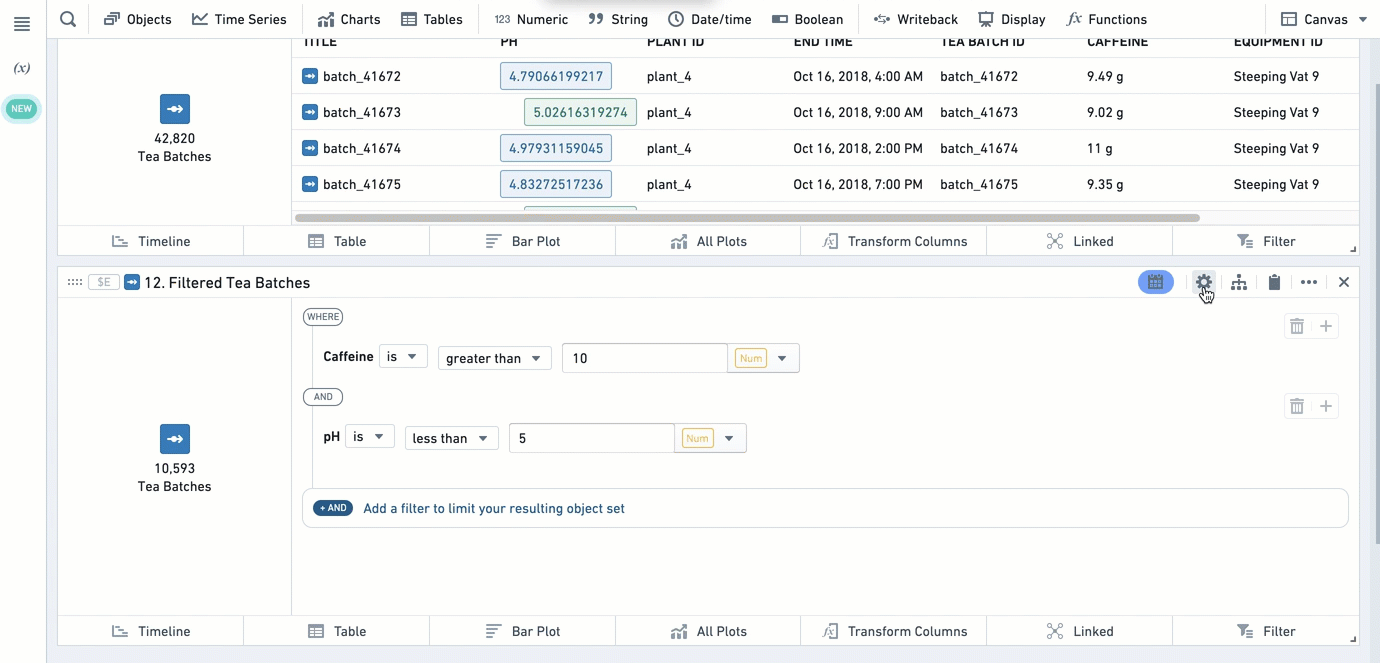1380x663 pixels.
Task: Open upper card Linked tab
Action: coord(1079,241)
